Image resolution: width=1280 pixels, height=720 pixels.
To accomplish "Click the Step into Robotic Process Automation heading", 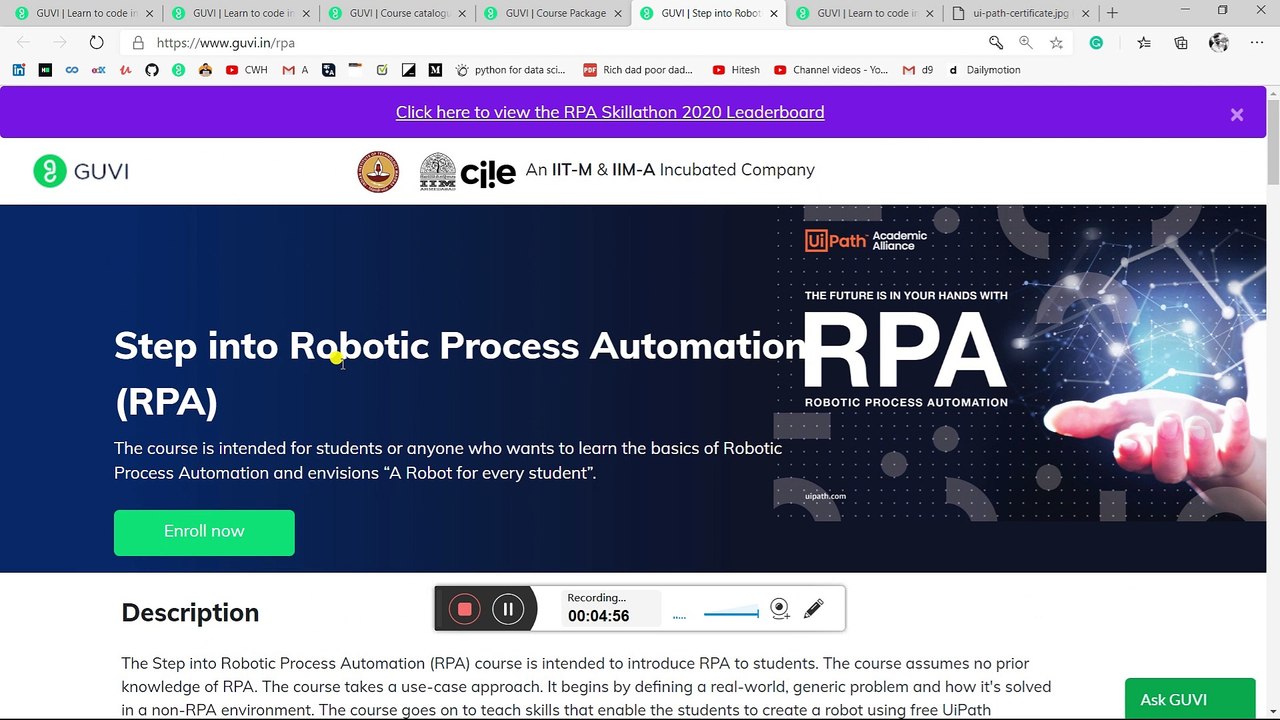I will tap(460, 373).
